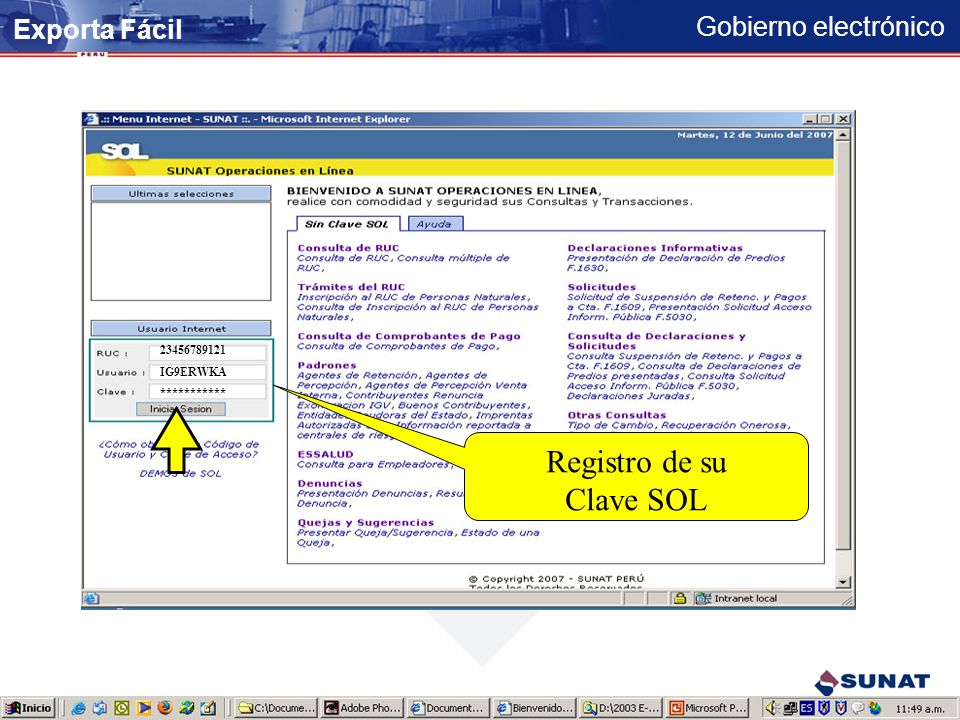The width and height of the screenshot is (960, 720).
Task: Click Internet Explorer title bar icon
Action: (91, 119)
